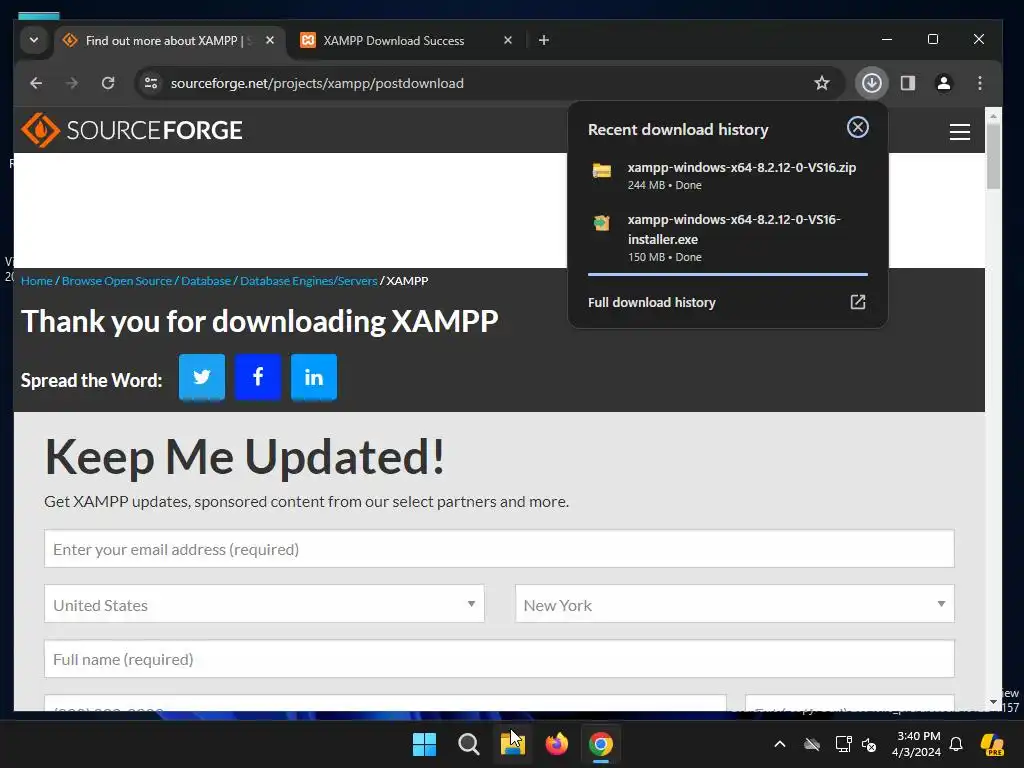This screenshot has width=1024, height=768.
Task: Open the Chrome profile menu
Action: point(944,83)
